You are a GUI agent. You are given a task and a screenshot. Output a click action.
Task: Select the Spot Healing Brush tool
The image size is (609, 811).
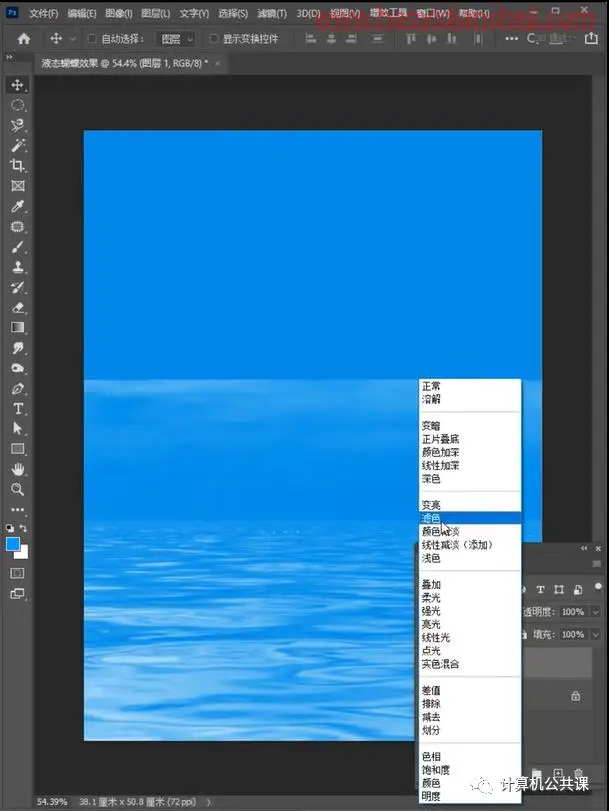(18, 227)
